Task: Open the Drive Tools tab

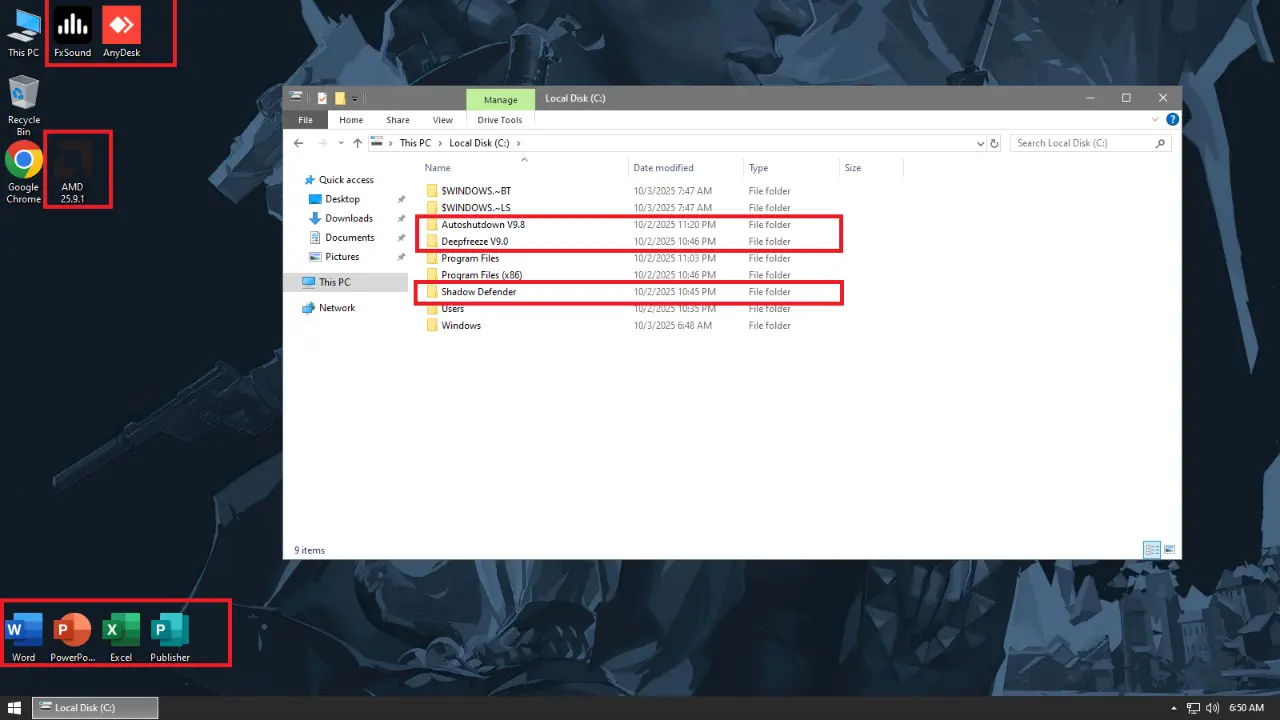Action: pyautogui.click(x=500, y=120)
